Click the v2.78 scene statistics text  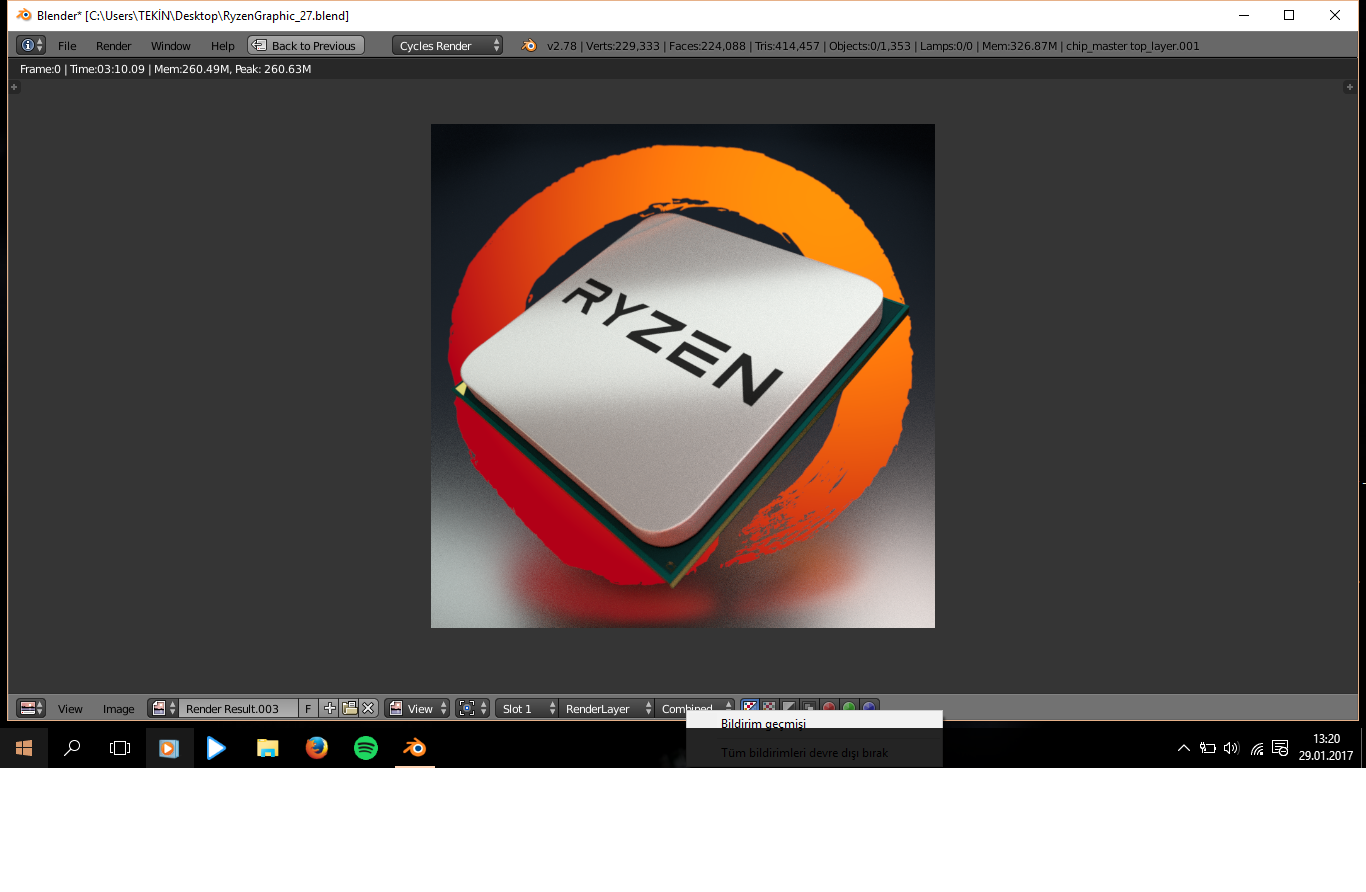[872, 46]
